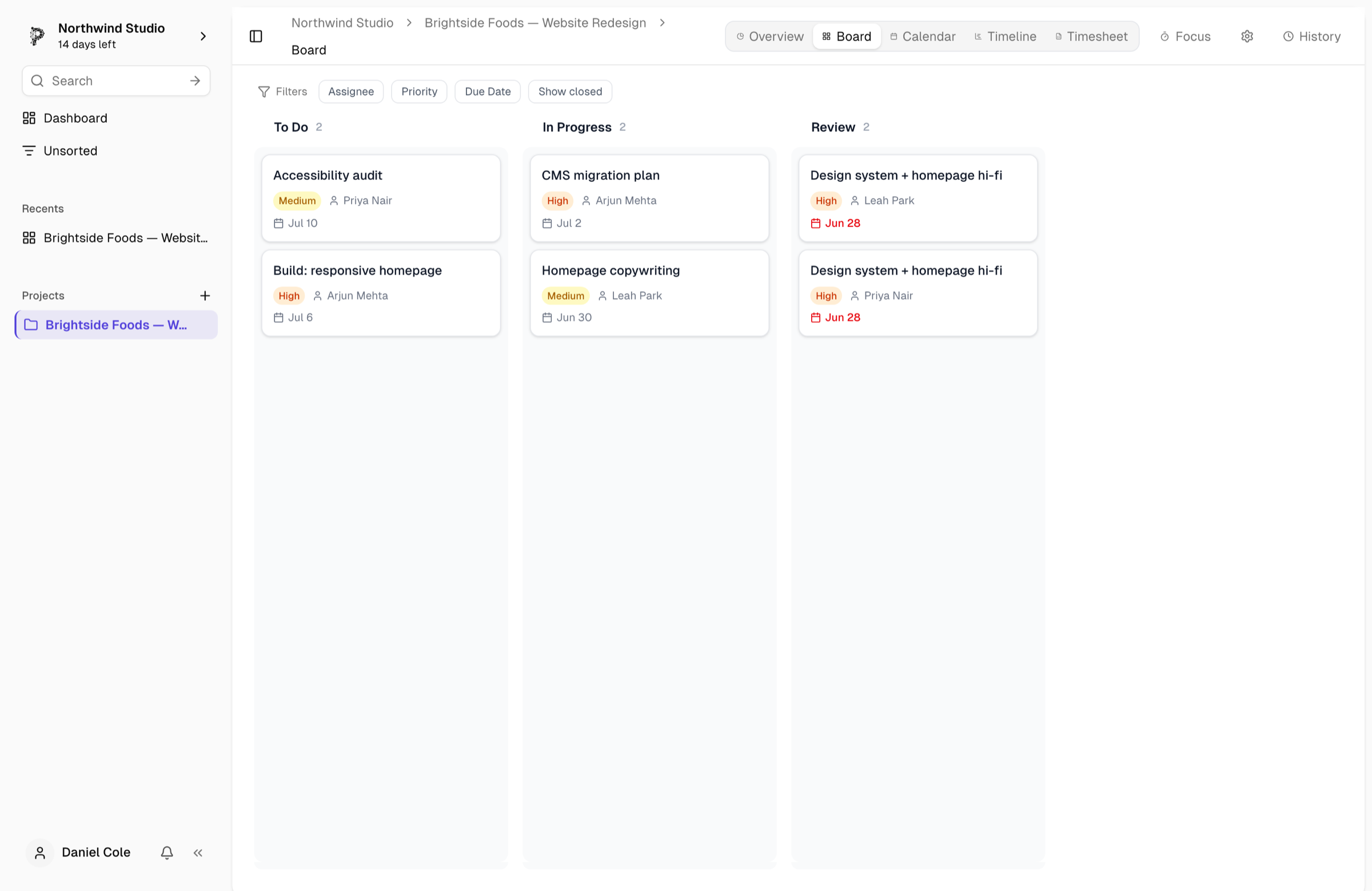Click the Jul 2 due date
The width and height of the screenshot is (1372, 891).
click(569, 223)
